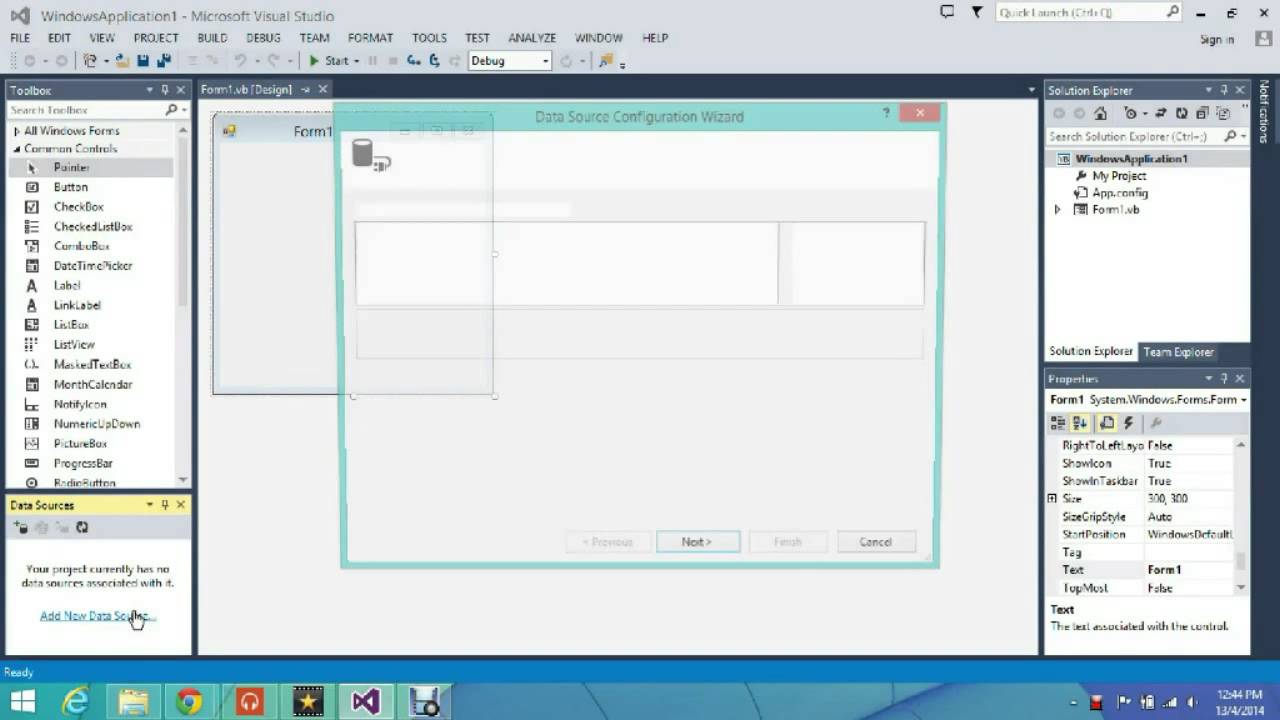Click the Properties page icon in Properties panel
The width and height of the screenshot is (1280, 720).
1106,423
